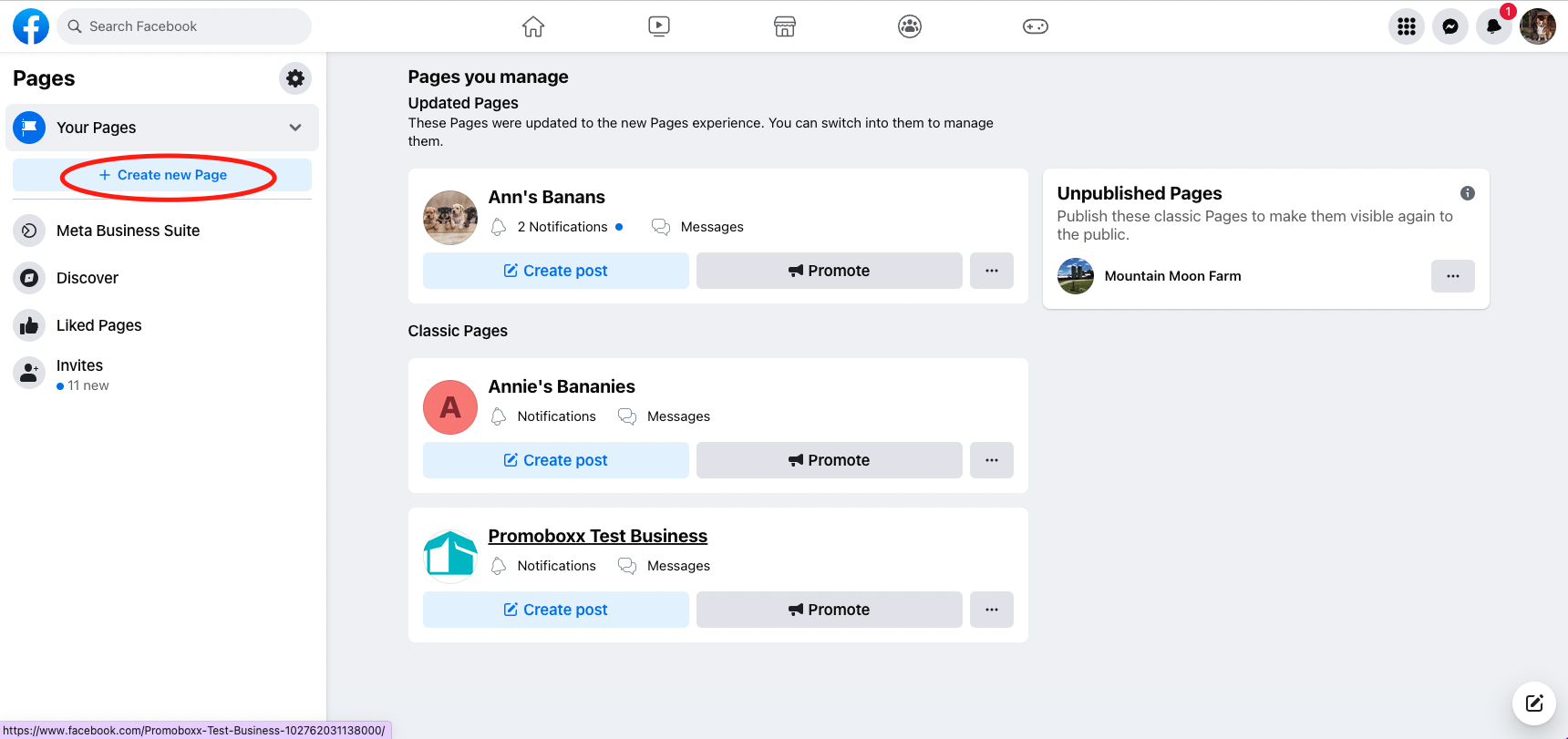
Task: Open more options for Promoboxx Test Business
Action: (992, 610)
